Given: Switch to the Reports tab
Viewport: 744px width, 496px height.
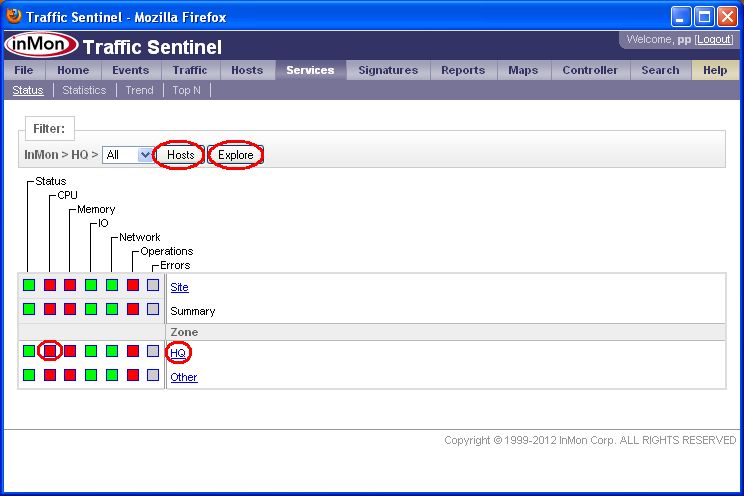Looking at the screenshot, I should coord(463,70).
